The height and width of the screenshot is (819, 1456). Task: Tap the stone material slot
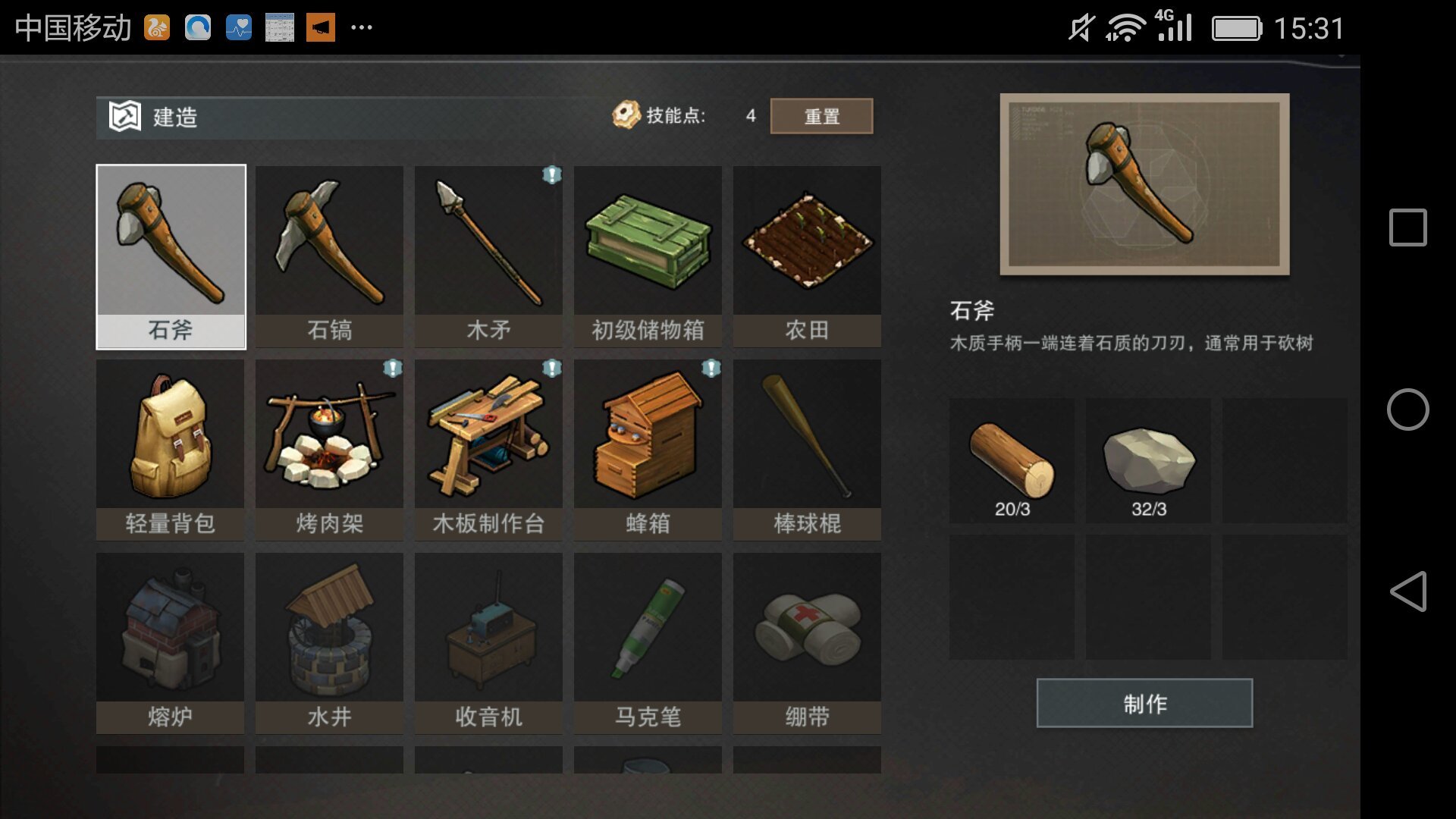[1148, 460]
